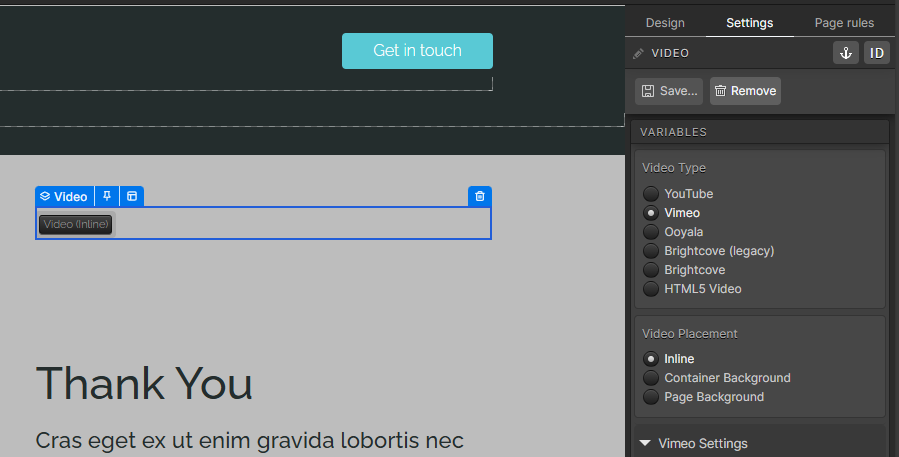This screenshot has width=899, height=457.
Task: Click the Remove button in the settings panel
Action: [745, 91]
